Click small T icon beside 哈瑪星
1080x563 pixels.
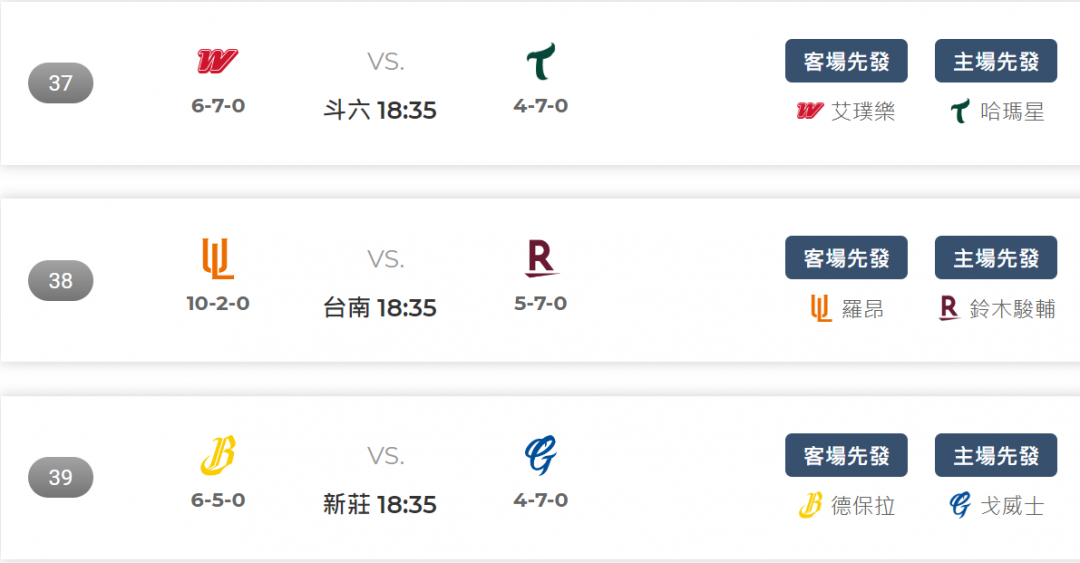tap(959, 111)
